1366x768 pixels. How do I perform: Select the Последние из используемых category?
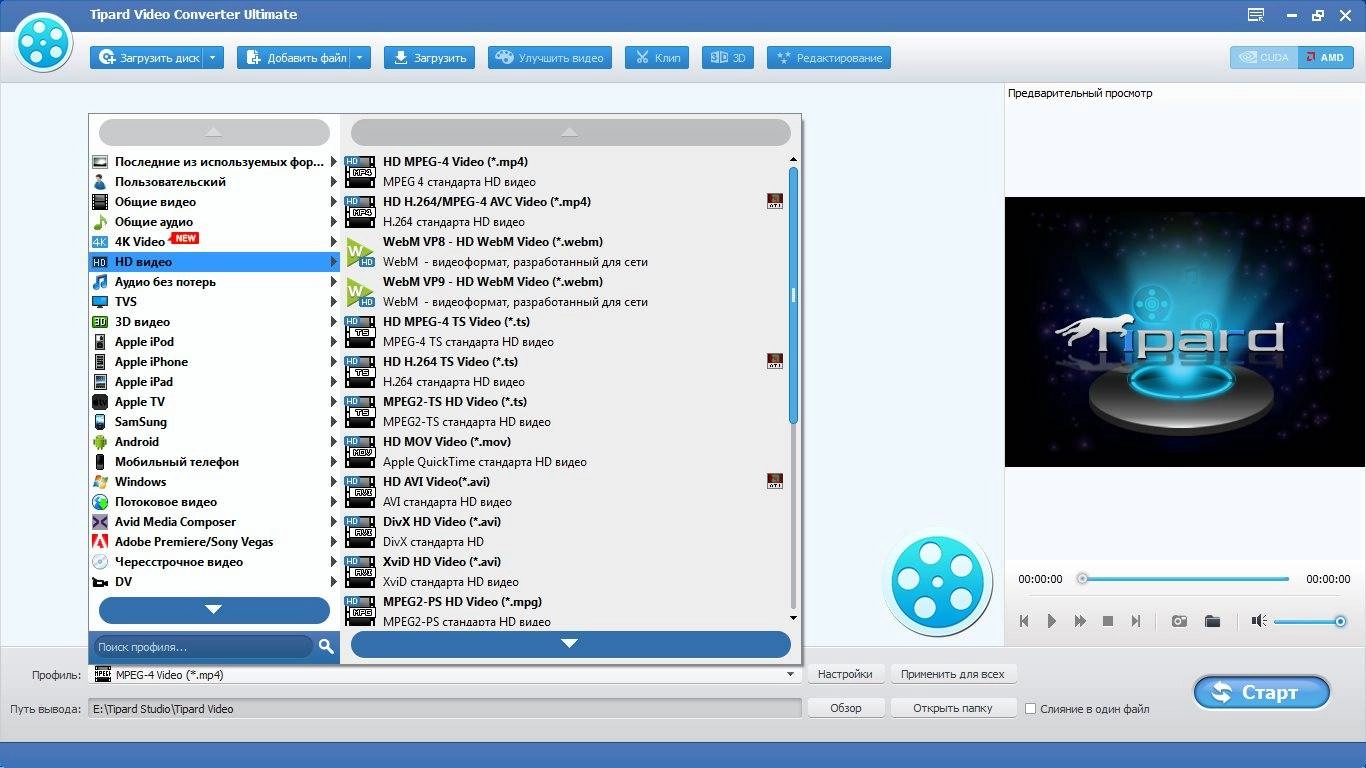pos(215,161)
